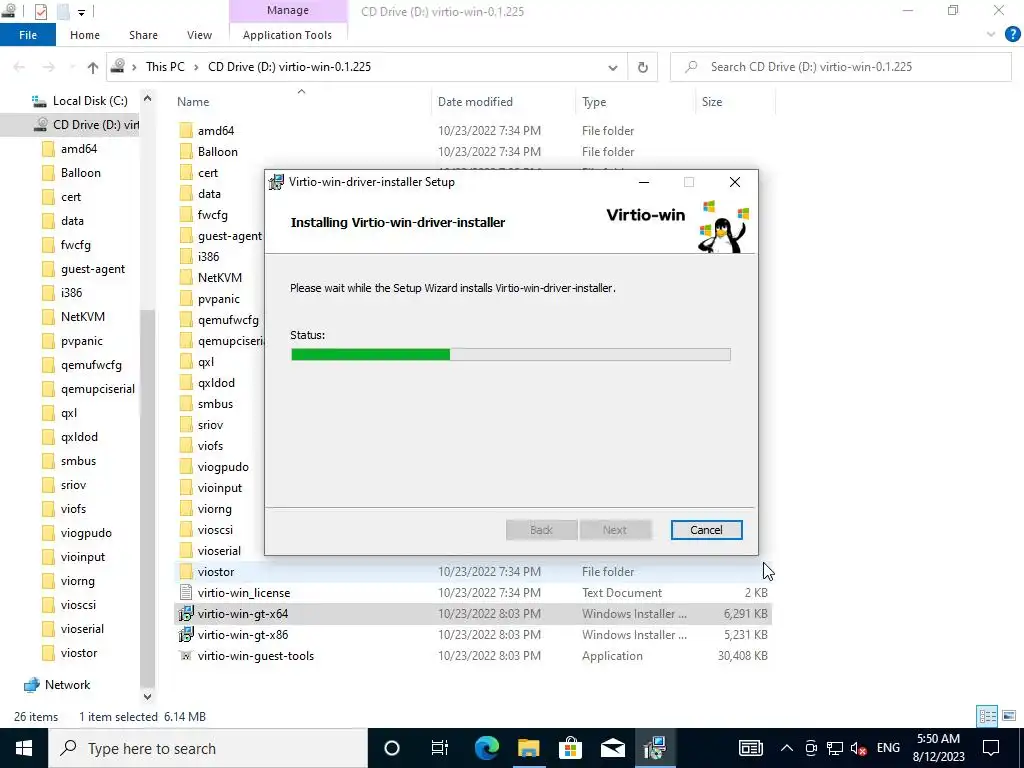This screenshot has height=768, width=1024.
Task: Open the File menu in Explorer
Action: click(28, 35)
